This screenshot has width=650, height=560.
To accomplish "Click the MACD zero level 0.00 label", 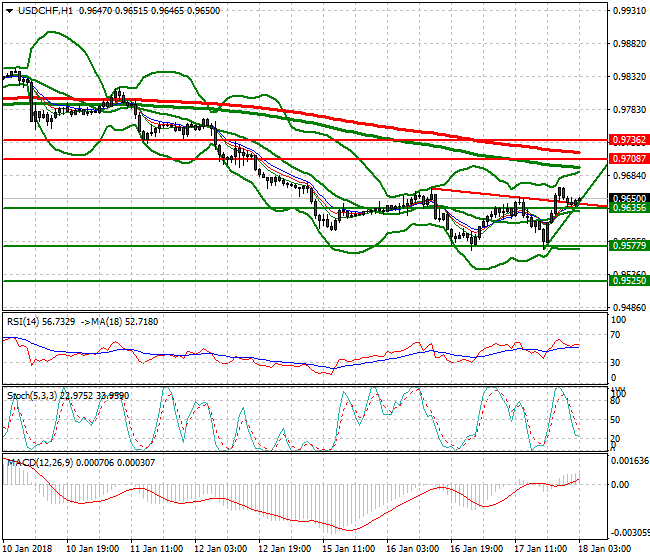I will [620, 485].
